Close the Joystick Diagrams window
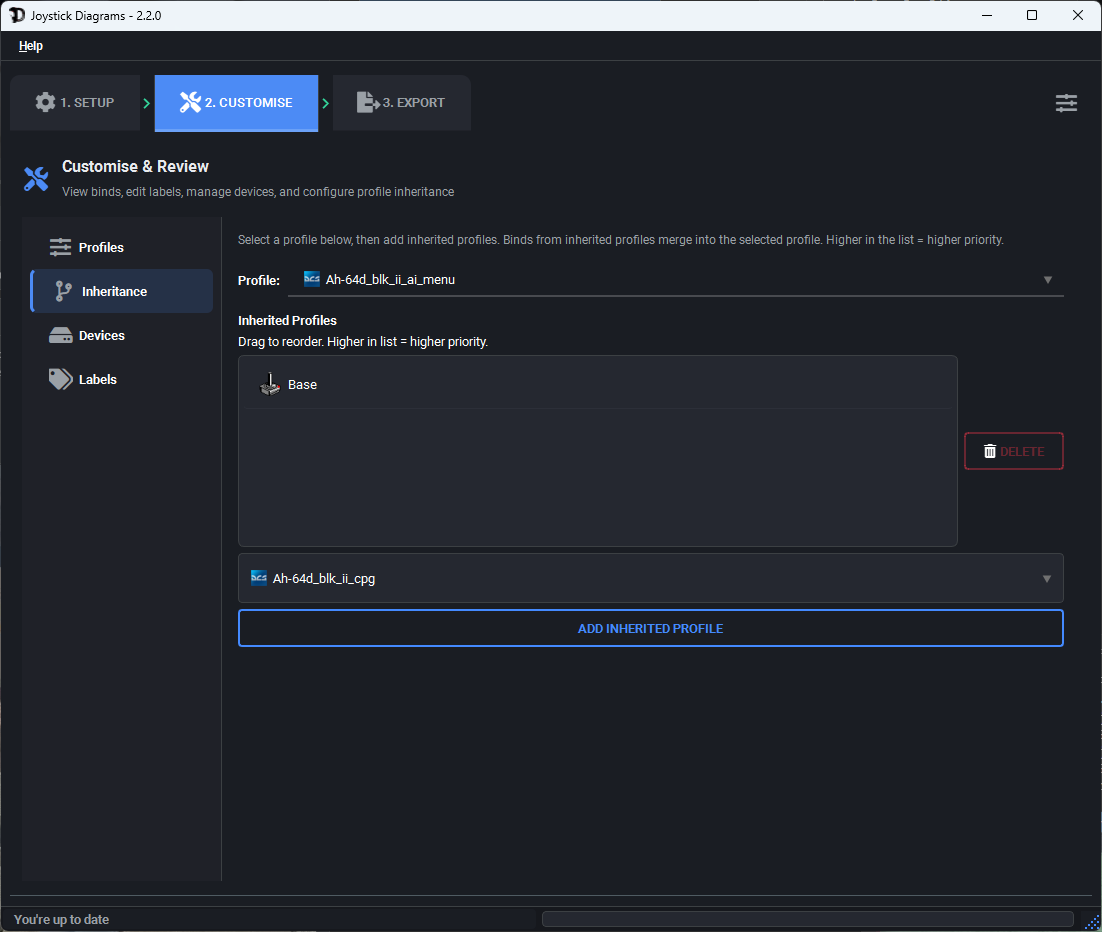Image resolution: width=1102 pixels, height=932 pixels. 1077,15
